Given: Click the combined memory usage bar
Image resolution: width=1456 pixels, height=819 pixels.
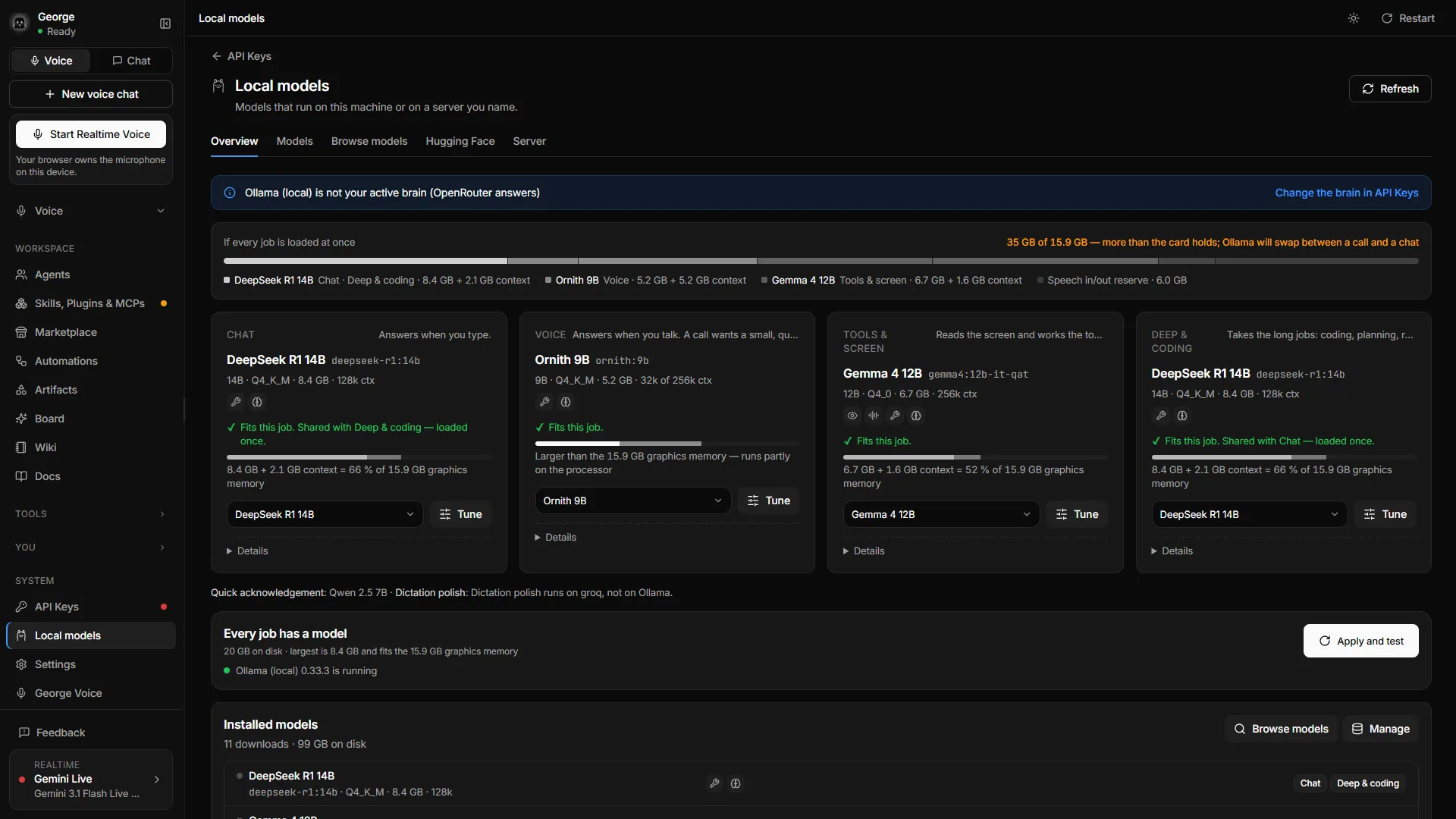Looking at the screenshot, I should click(x=821, y=261).
